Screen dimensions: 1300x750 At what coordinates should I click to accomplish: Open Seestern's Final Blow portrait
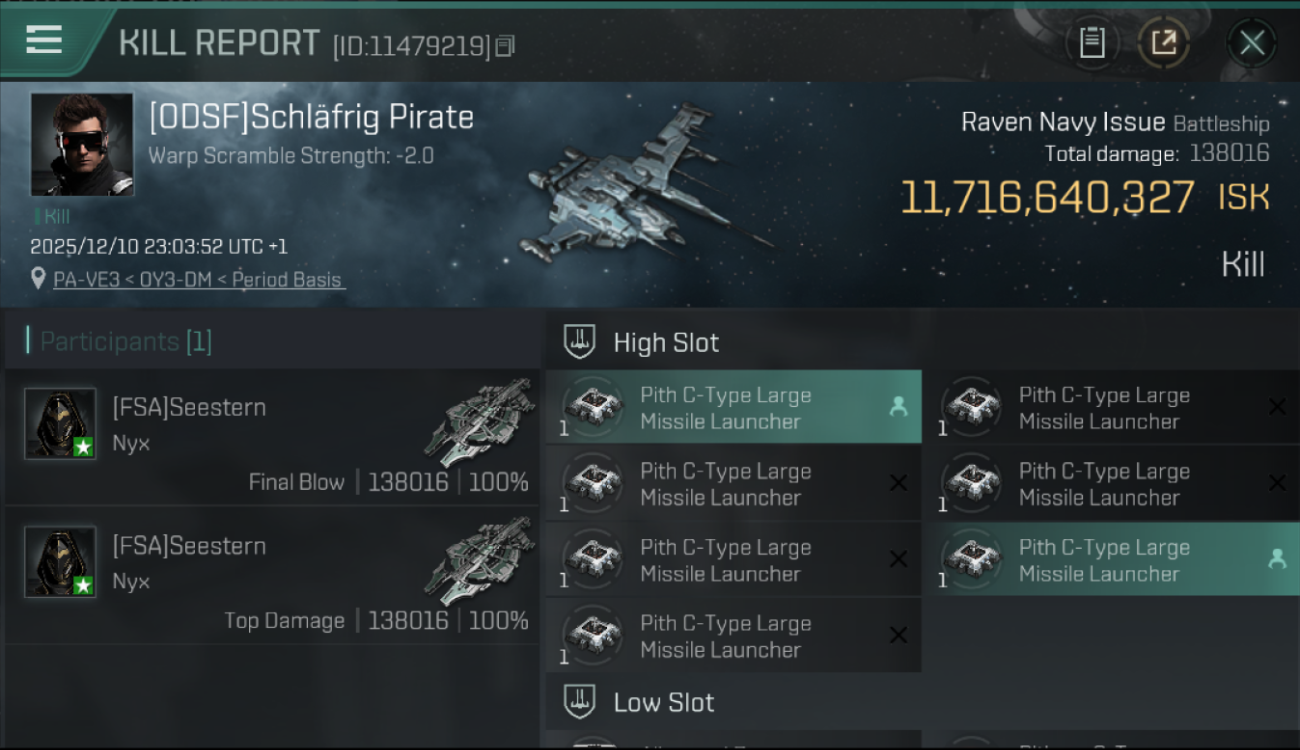[60, 424]
